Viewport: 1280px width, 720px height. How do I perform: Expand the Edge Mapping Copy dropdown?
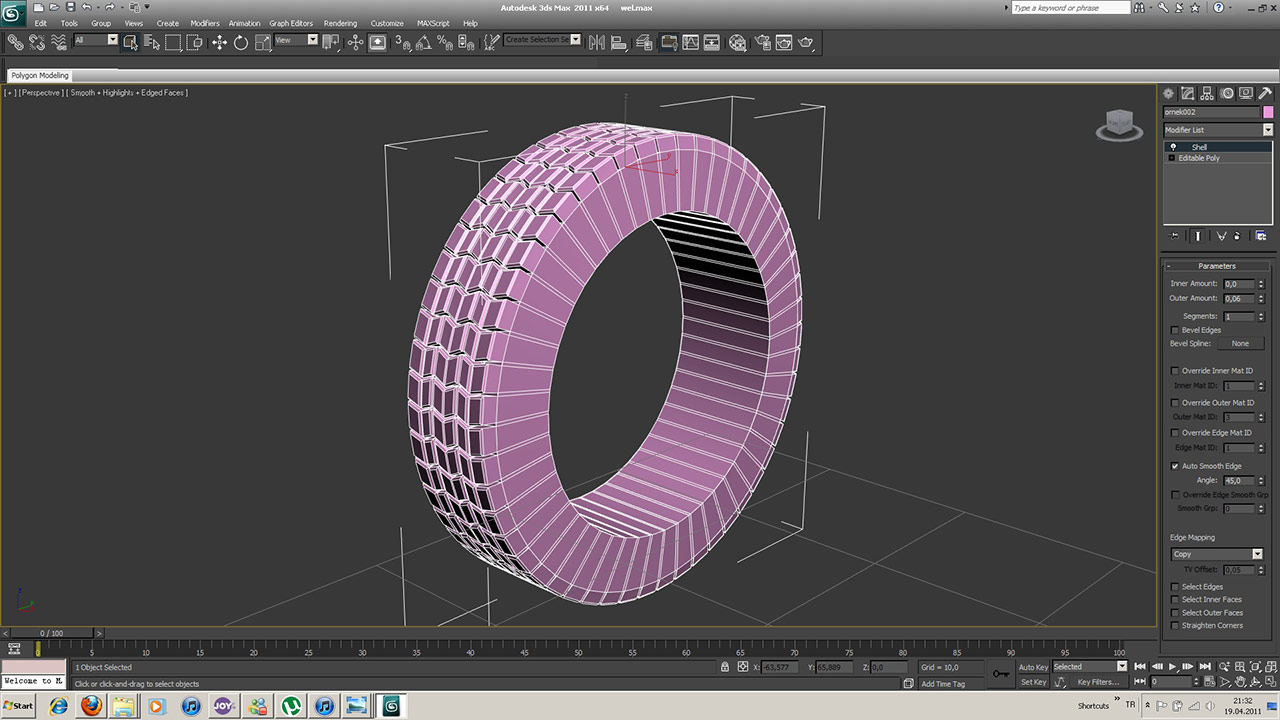click(x=1257, y=554)
